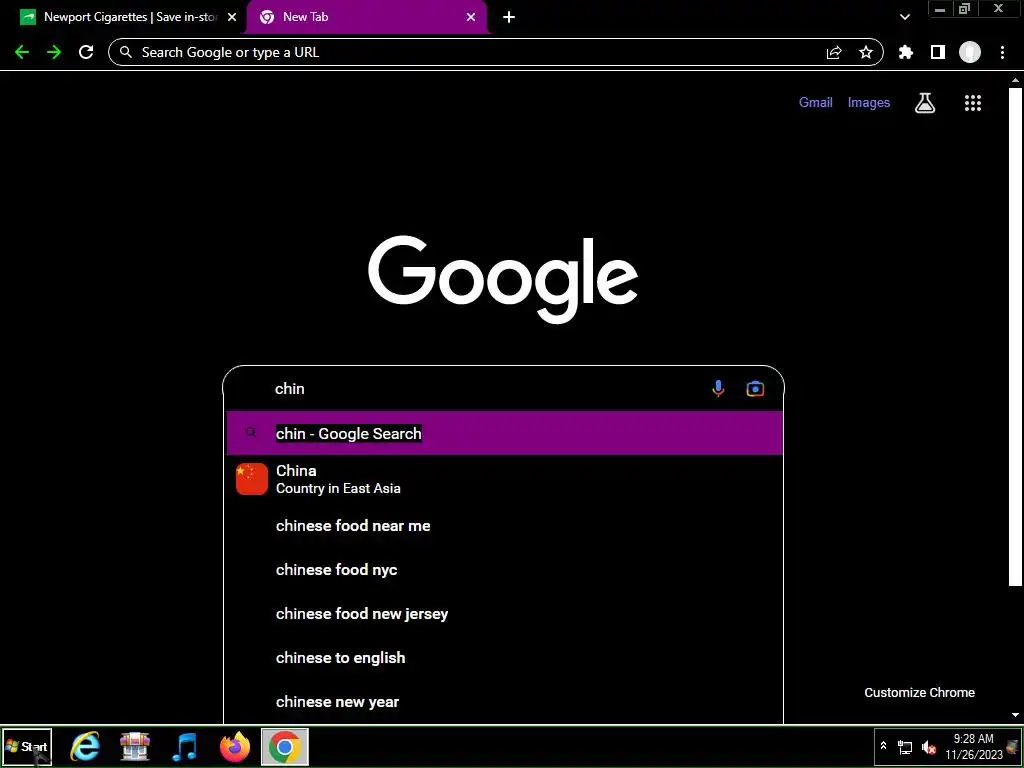Click the page vertical scrollbar
Viewport: 1024px width, 768px height.
[1015, 336]
